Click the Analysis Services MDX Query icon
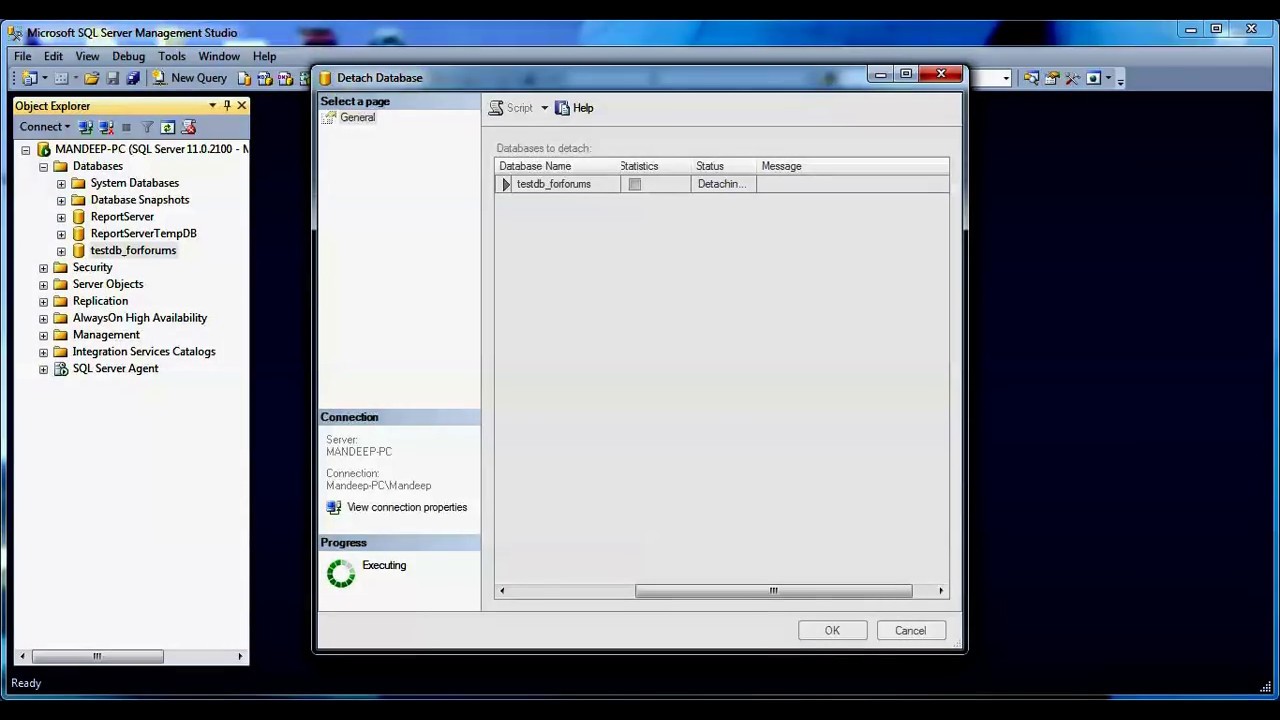 pyautogui.click(x=265, y=78)
